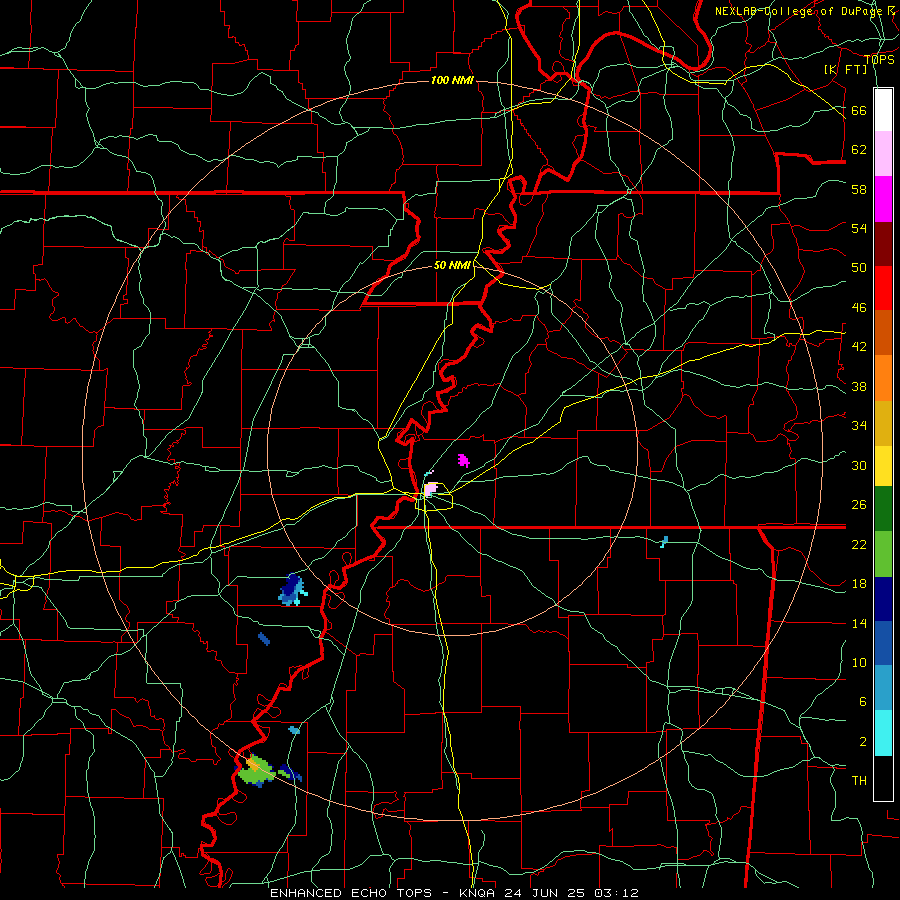Click the gold legend swatch near 34
Image resolution: width=900 pixels, height=900 pixels.
click(883, 423)
